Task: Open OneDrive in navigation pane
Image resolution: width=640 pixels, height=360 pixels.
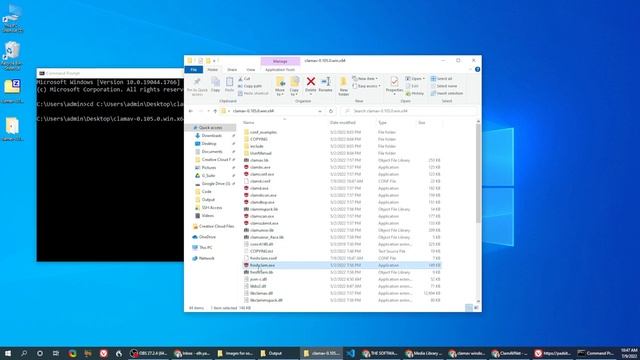Action: (207, 237)
